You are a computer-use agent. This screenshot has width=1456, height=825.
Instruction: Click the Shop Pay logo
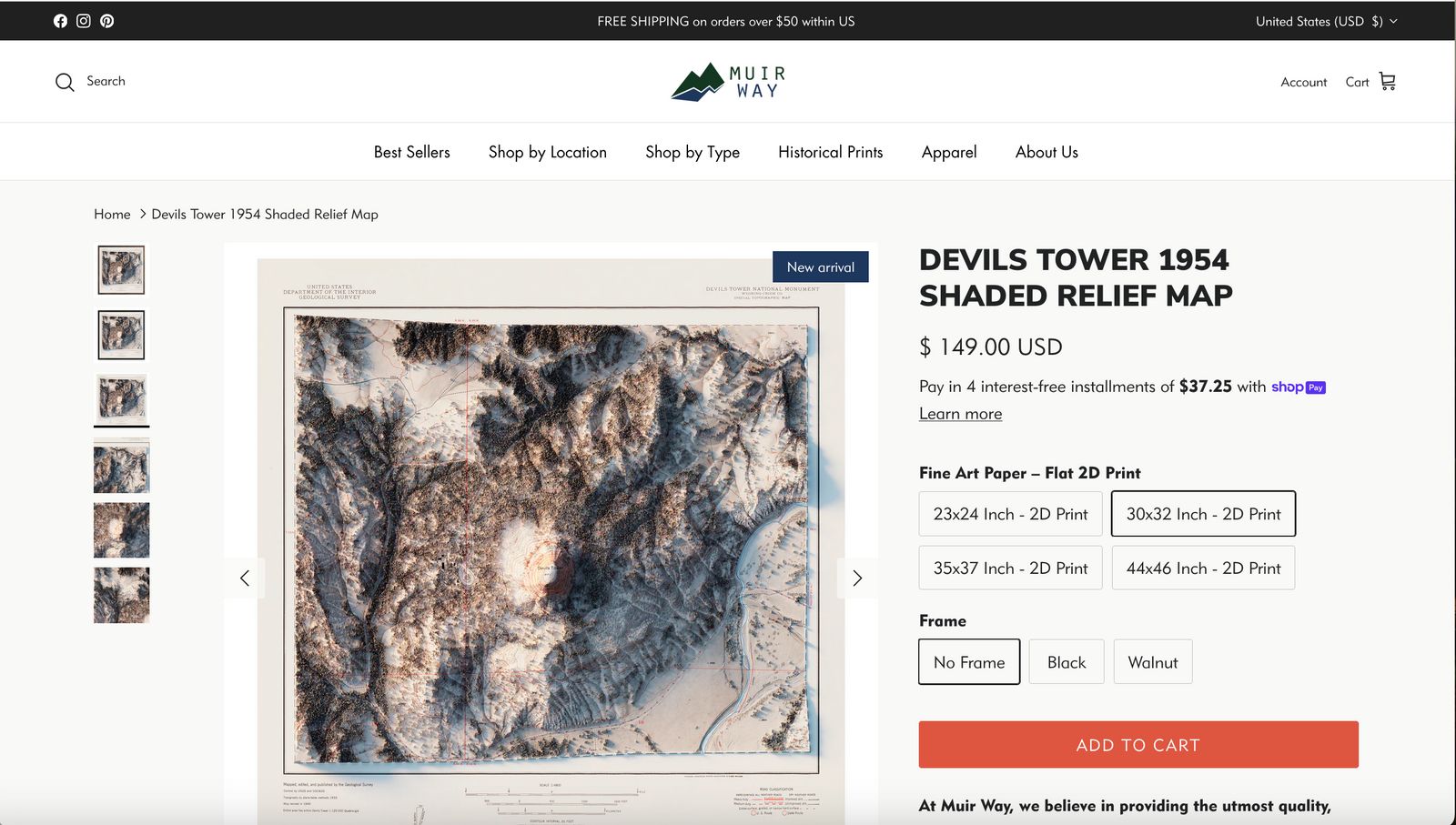pyautogui.click(x=1299, y=387)
